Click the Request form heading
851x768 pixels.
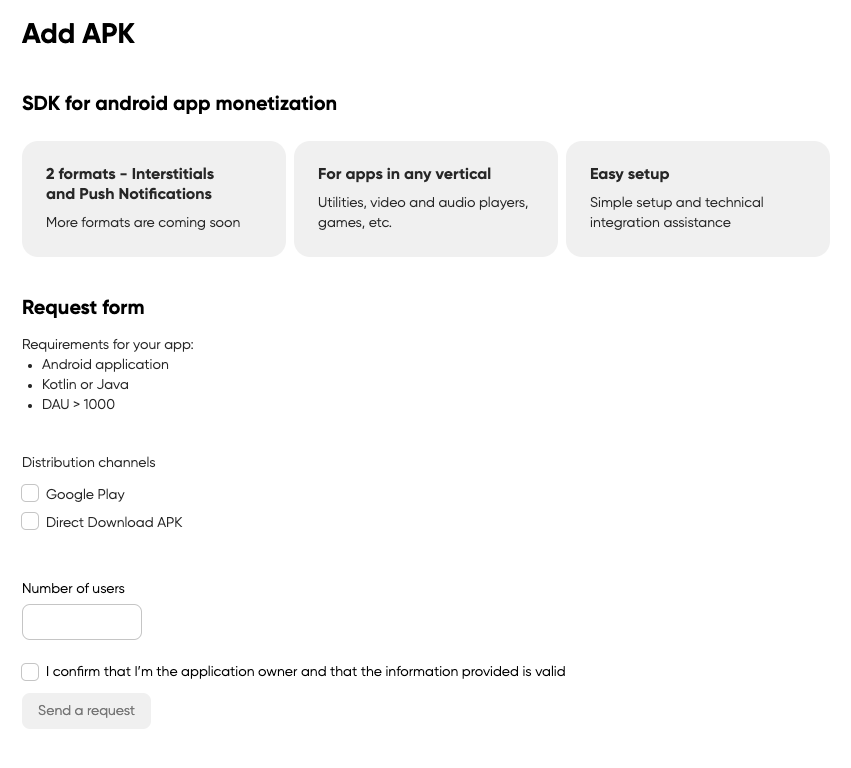click(x=83, y=308)
